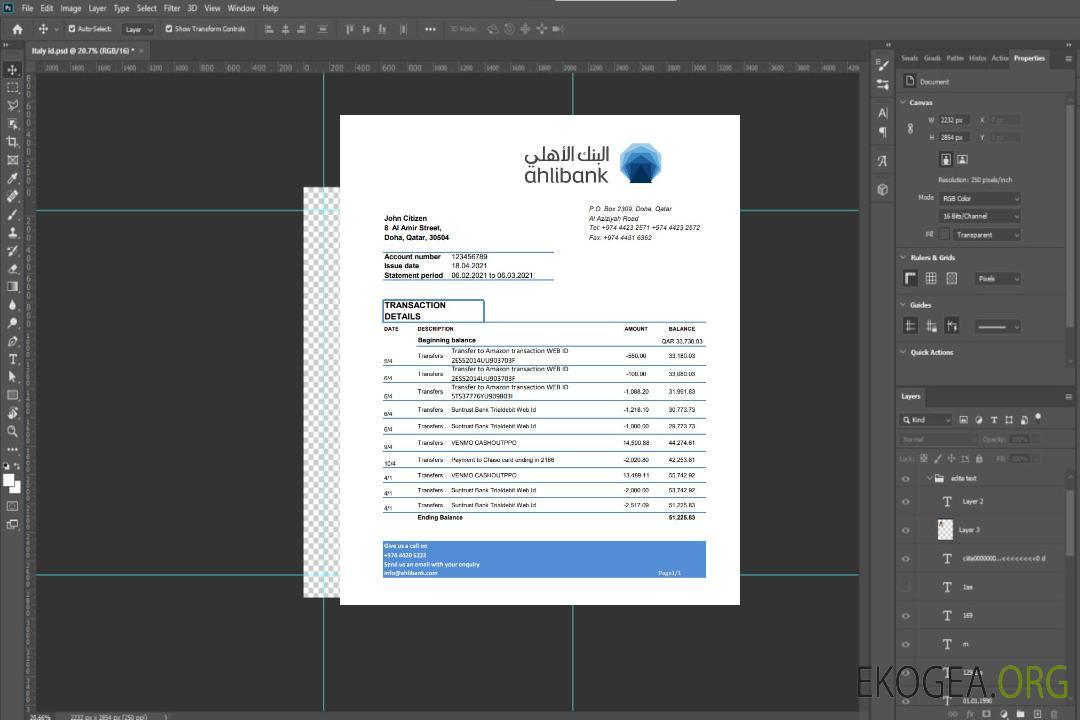Select the Path Selection tool

(x=12, y=377)
